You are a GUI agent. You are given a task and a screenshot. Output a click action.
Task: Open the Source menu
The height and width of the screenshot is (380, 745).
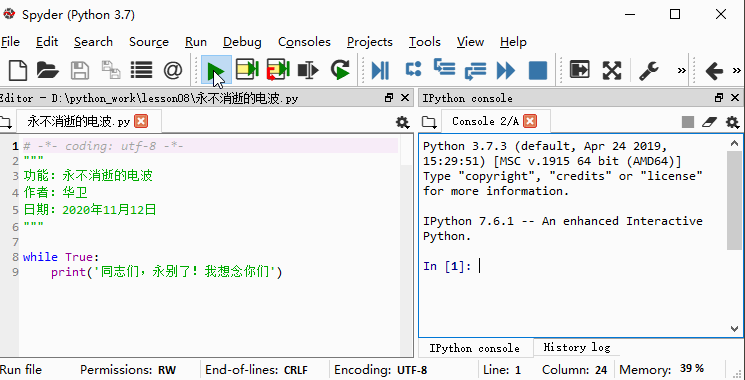coord(149,42)
